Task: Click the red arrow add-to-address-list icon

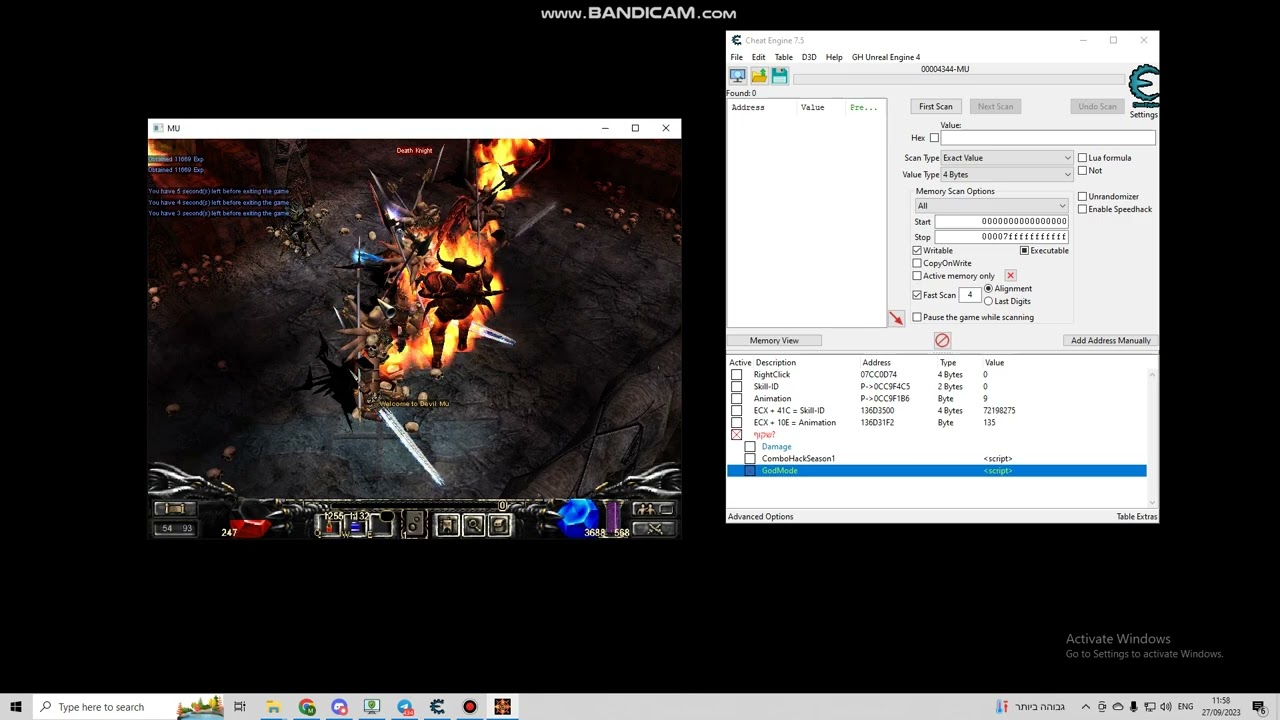Action: 896,319
